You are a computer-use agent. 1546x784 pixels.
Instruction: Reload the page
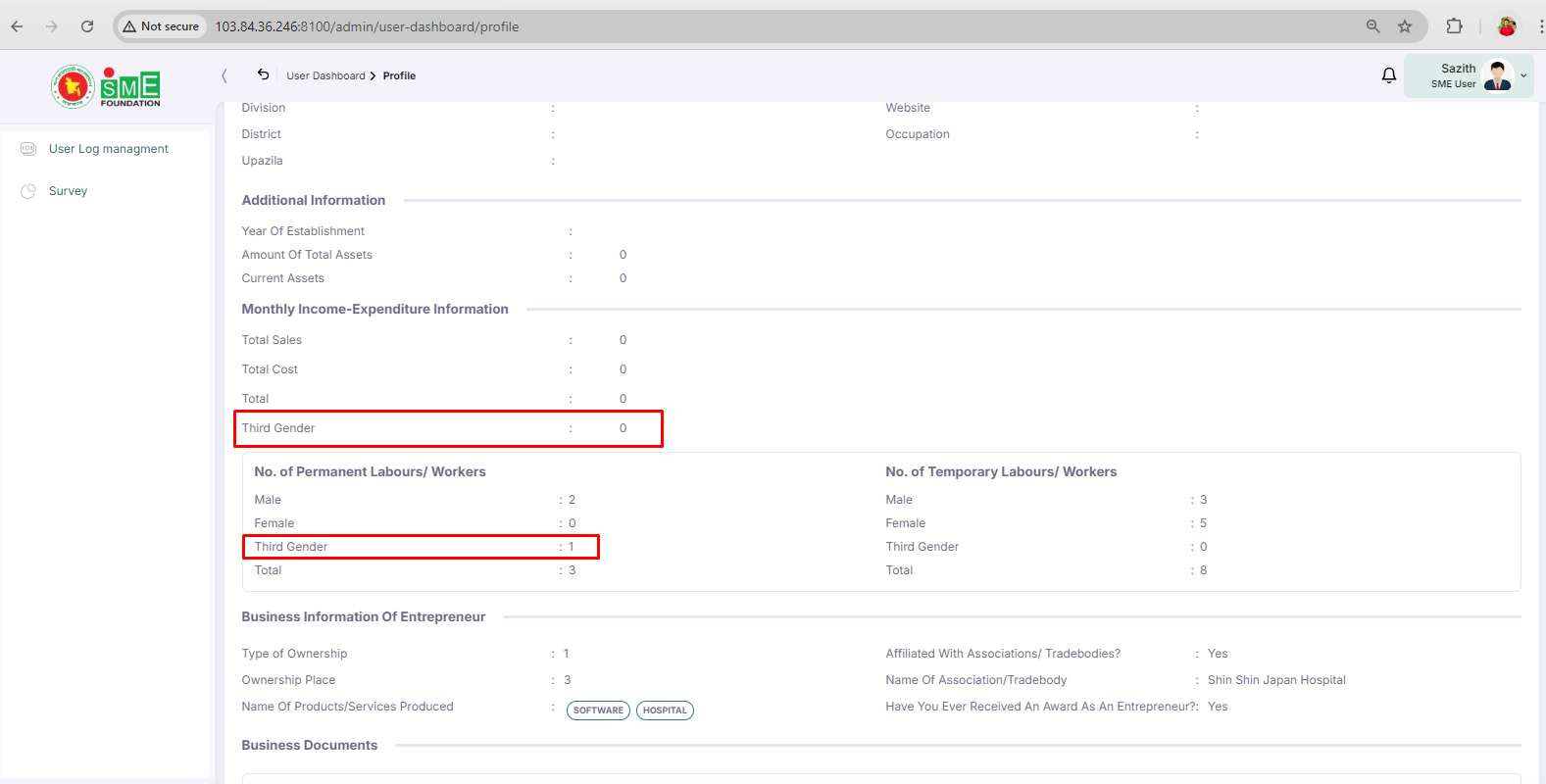click(x=87, y=26)
